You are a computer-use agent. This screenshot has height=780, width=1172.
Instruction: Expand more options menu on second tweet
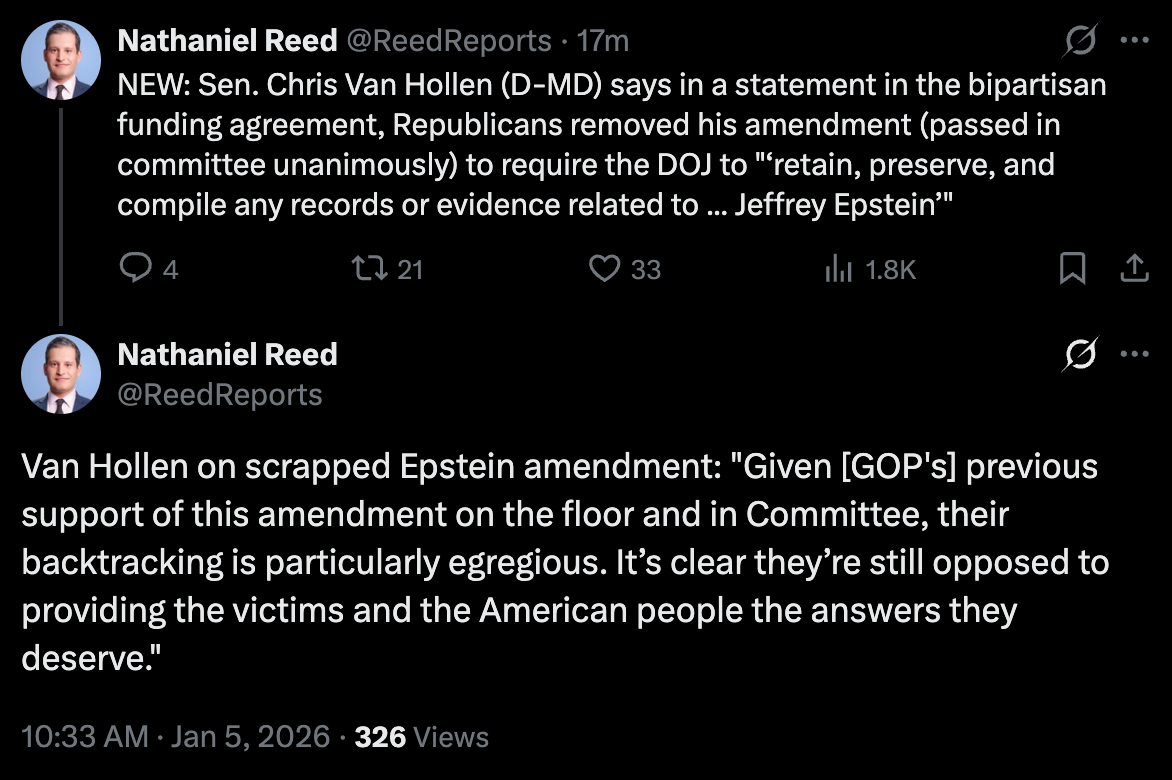point(1134,354)
